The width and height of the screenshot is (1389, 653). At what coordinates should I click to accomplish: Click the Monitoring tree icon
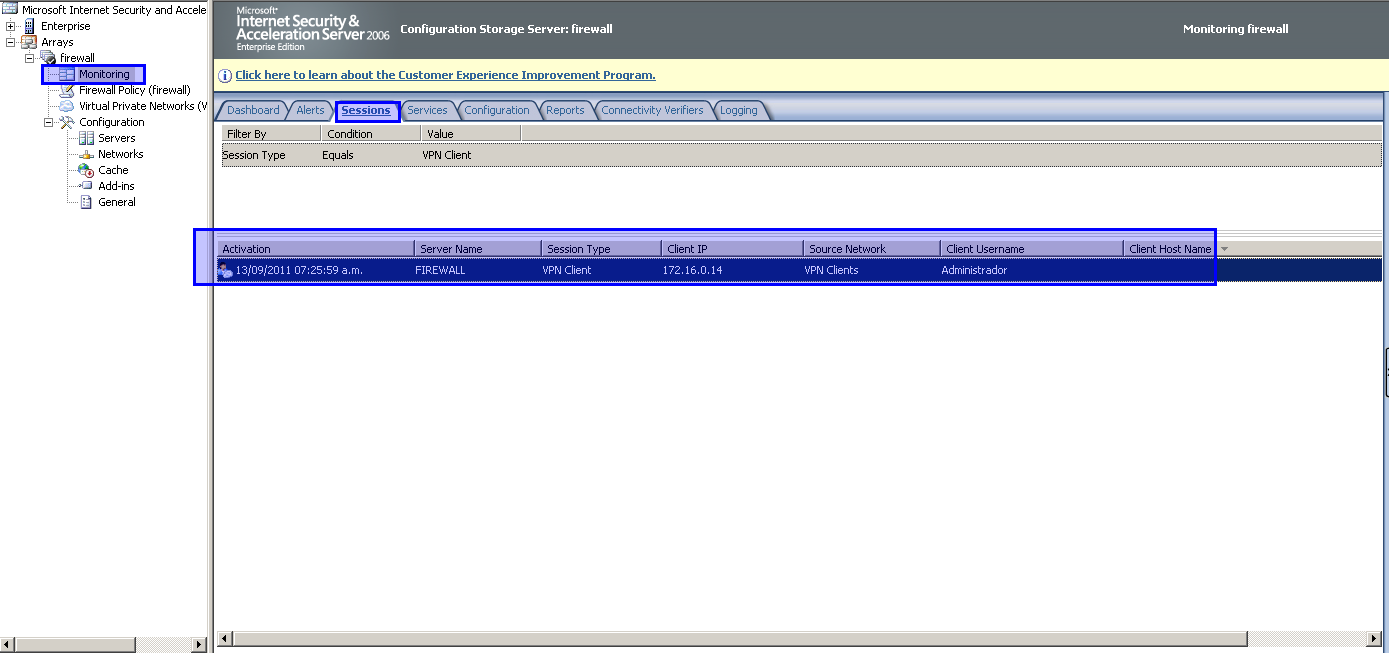[67, 74]
